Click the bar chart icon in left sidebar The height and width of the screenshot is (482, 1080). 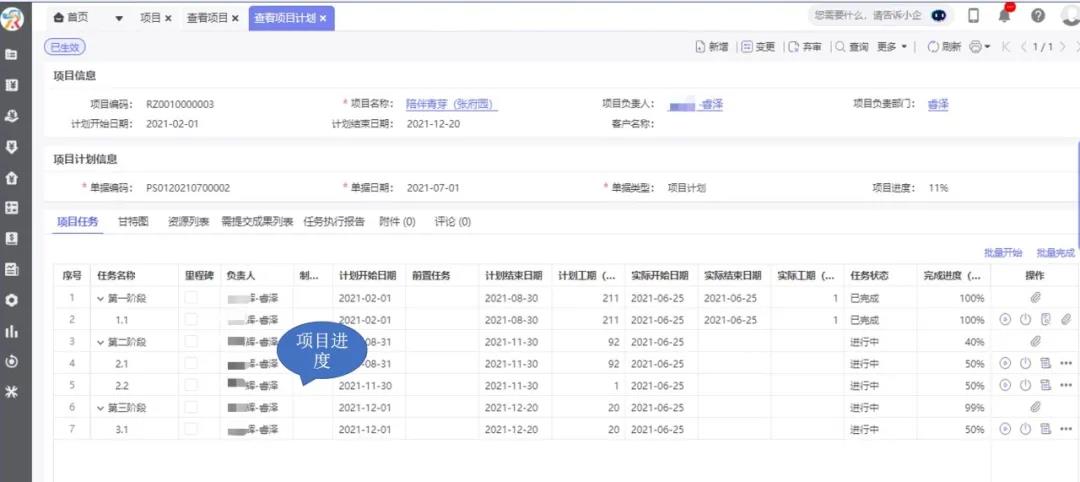pos(12,331)
